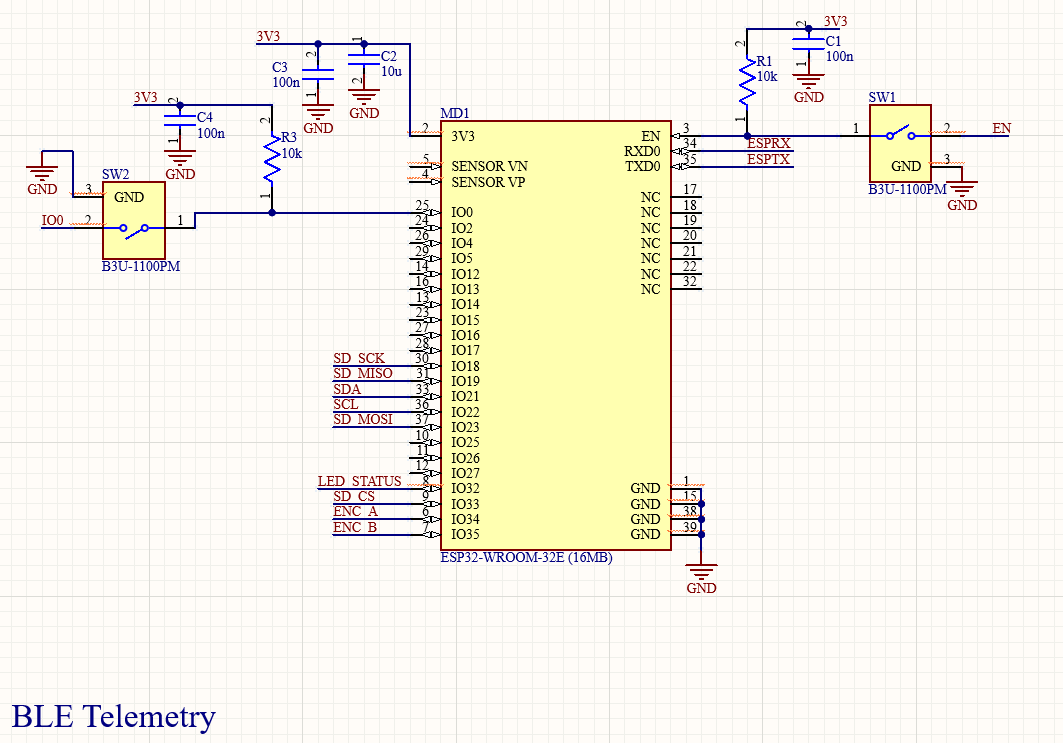
Task: Select C1's 100n value text
Action: 839,56
